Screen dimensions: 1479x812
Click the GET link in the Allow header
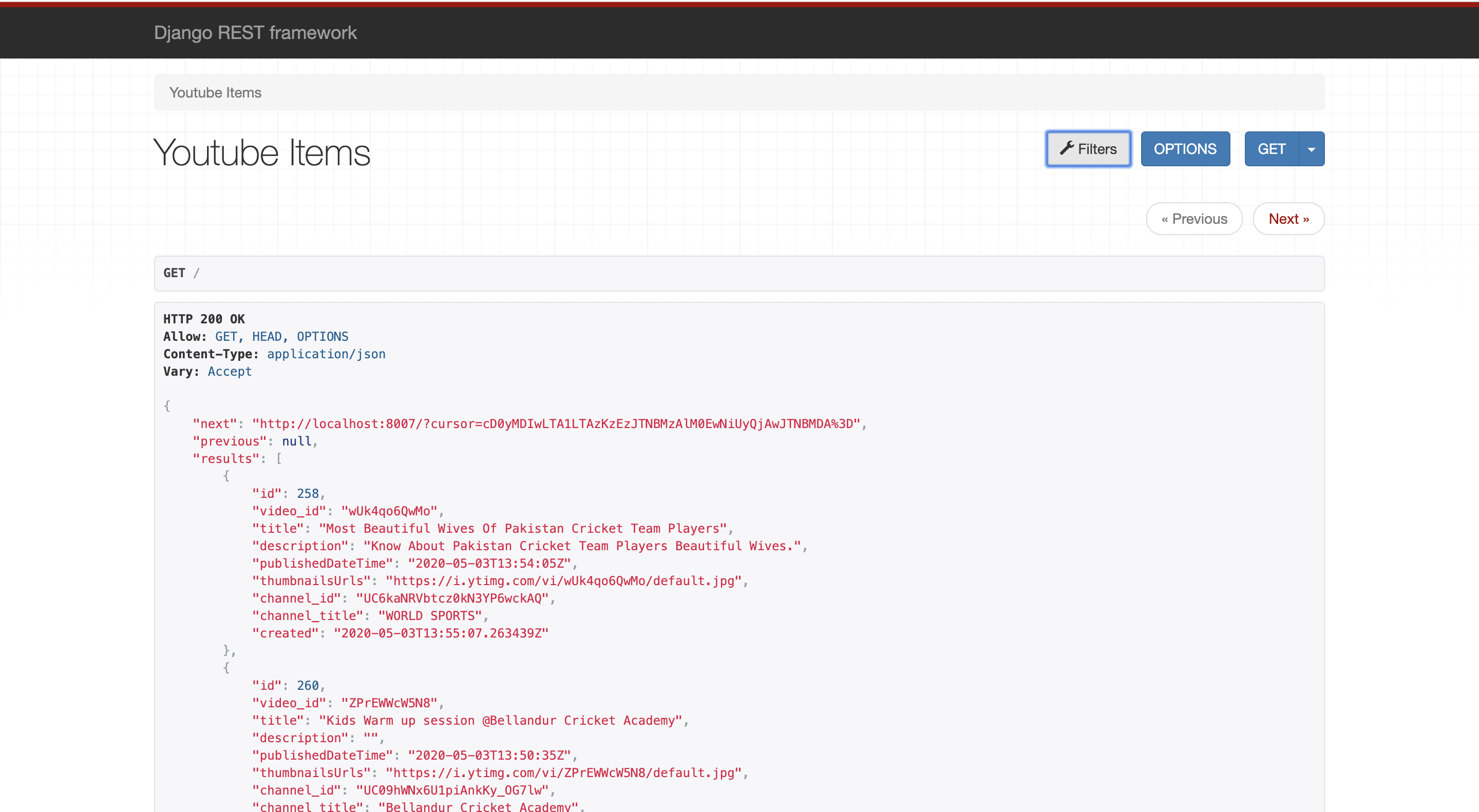tap(227, 336)
